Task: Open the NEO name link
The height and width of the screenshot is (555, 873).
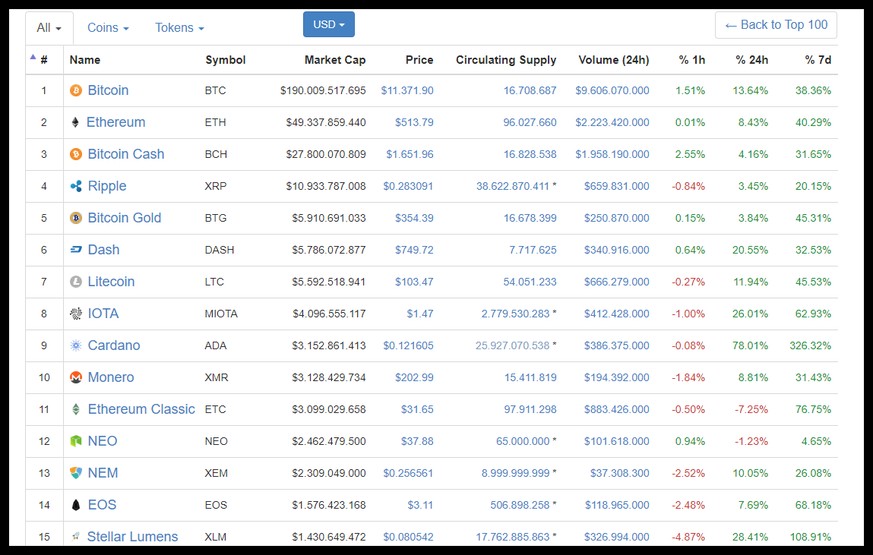Action: (x=102, y=441)
